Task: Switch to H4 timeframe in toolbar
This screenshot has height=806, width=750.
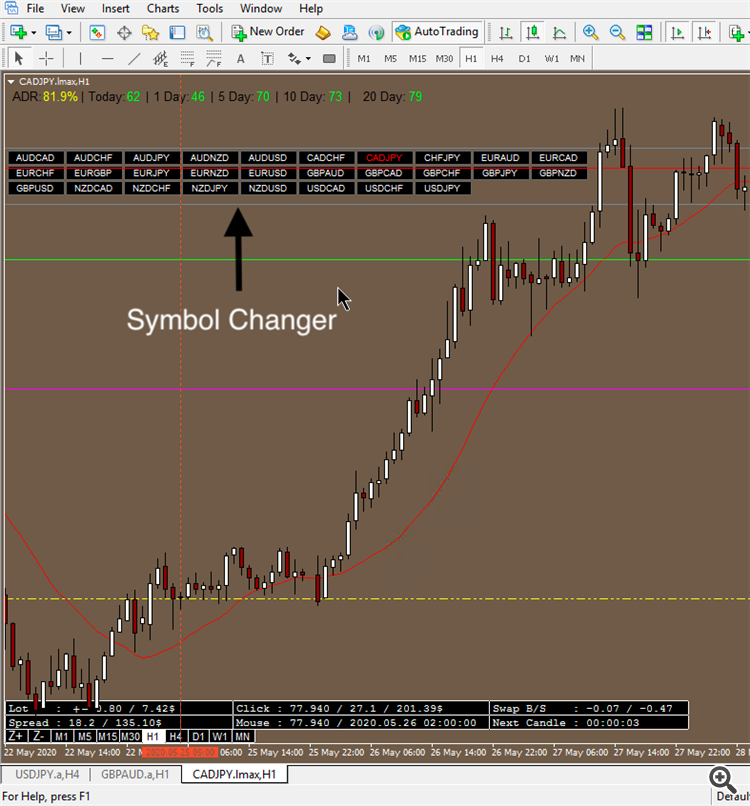Action: [497, 59]
